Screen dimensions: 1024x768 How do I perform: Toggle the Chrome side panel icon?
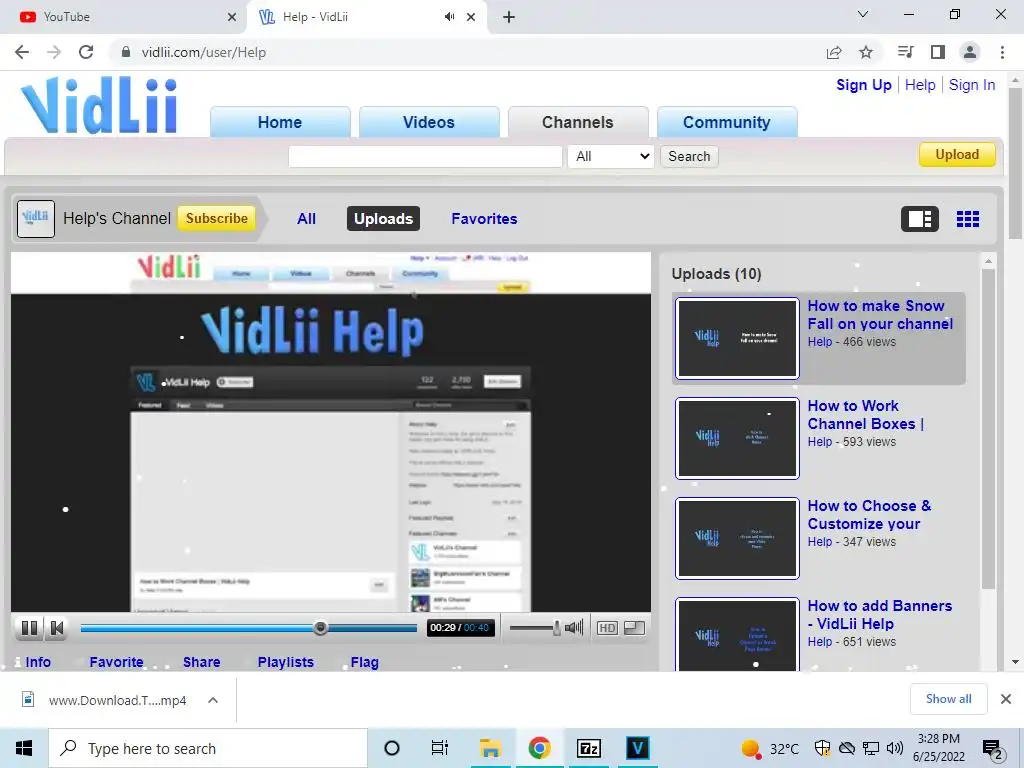(x=938, y=52)
